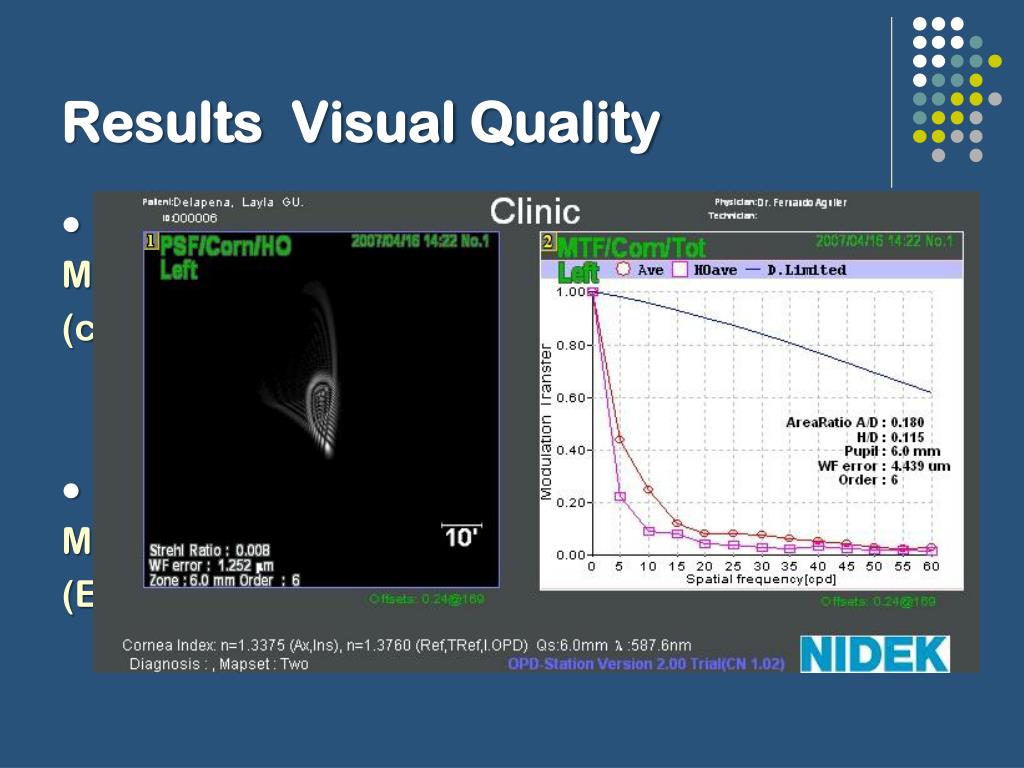Click the patient ID 000006
Image resolution: width=1024 pixels, height=768 pixels.
pos(195,217)
